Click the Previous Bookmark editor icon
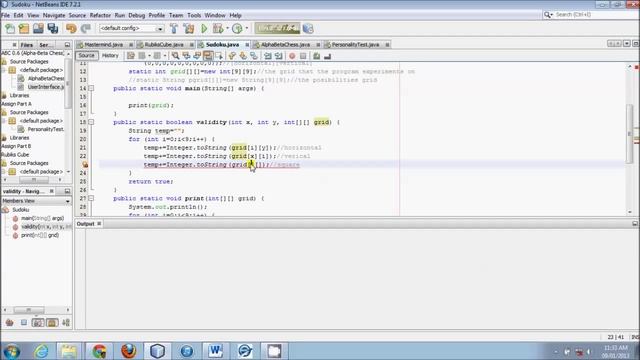Image resolution: width=640 pixels, height=360 pixels. pos(232,56)
